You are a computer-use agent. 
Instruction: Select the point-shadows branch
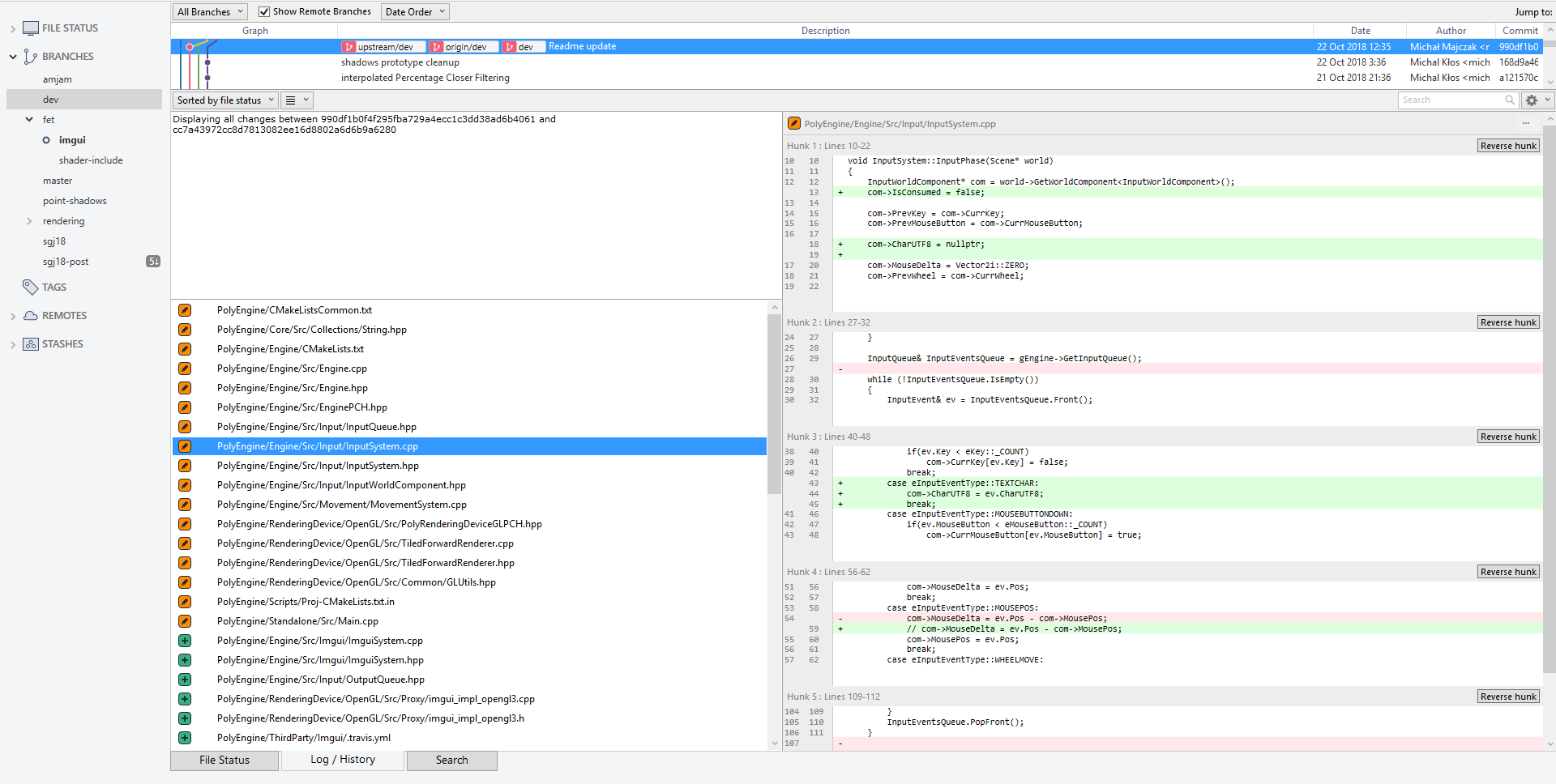click(x=75, y=201)
